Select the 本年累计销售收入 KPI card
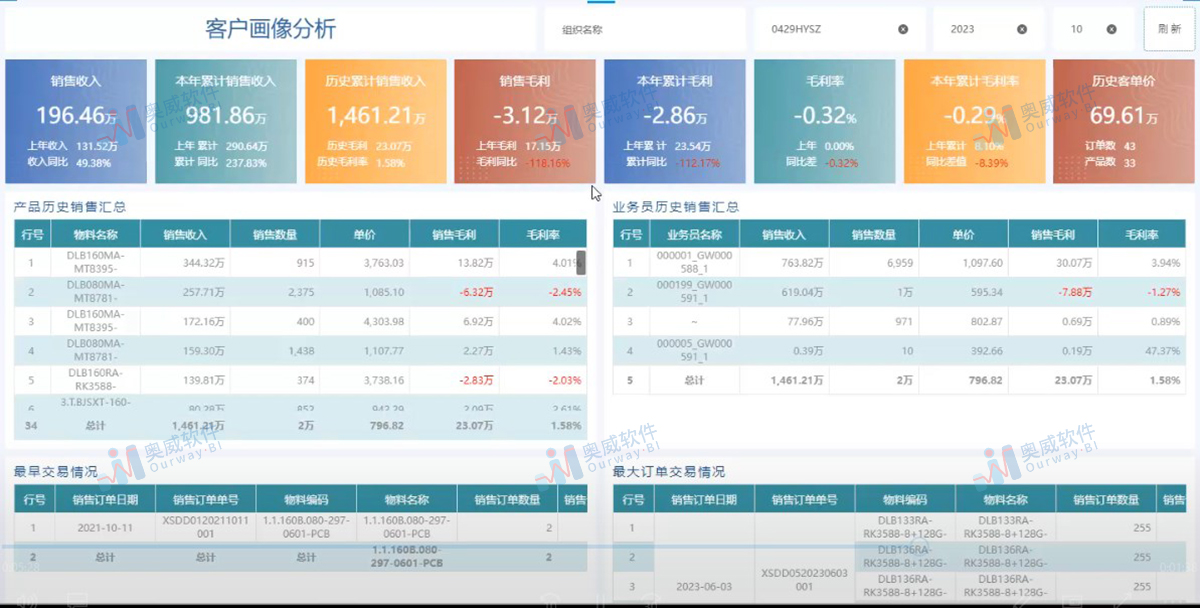 (225, 122)
